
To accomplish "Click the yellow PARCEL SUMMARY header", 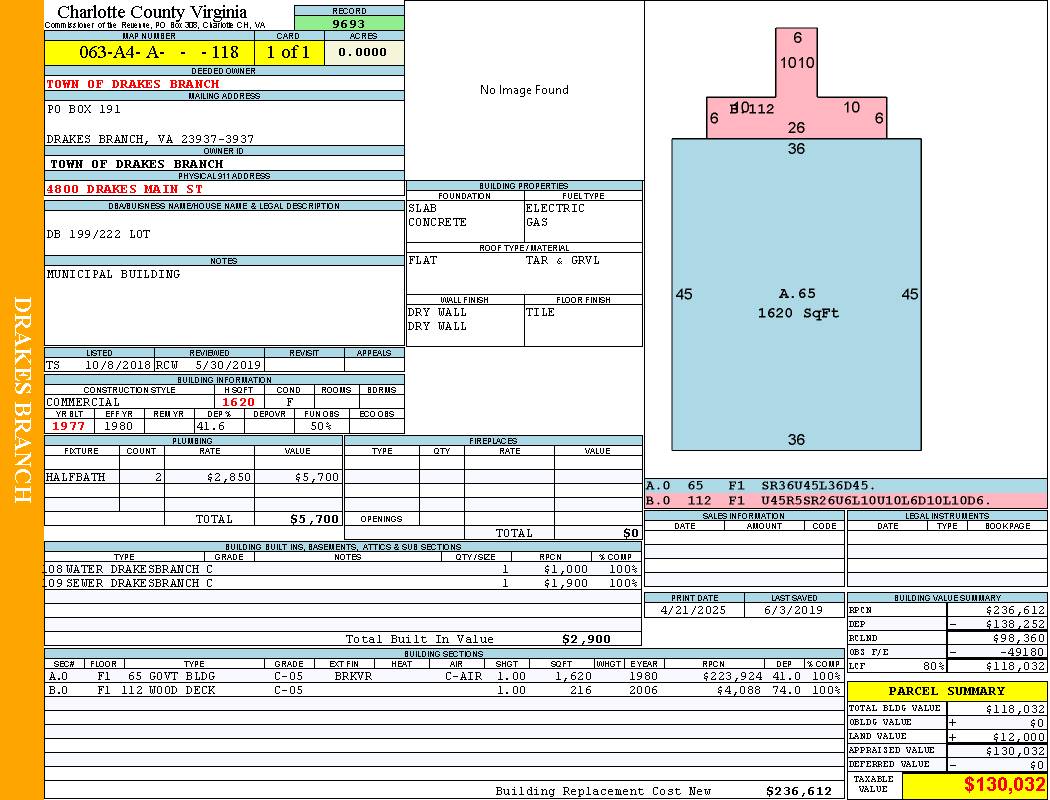I will 946,691.
